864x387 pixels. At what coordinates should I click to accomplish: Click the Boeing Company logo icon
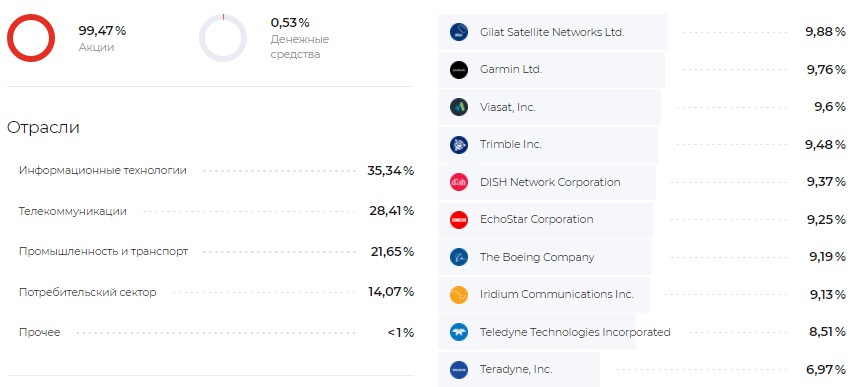click(x=458, y=257)
